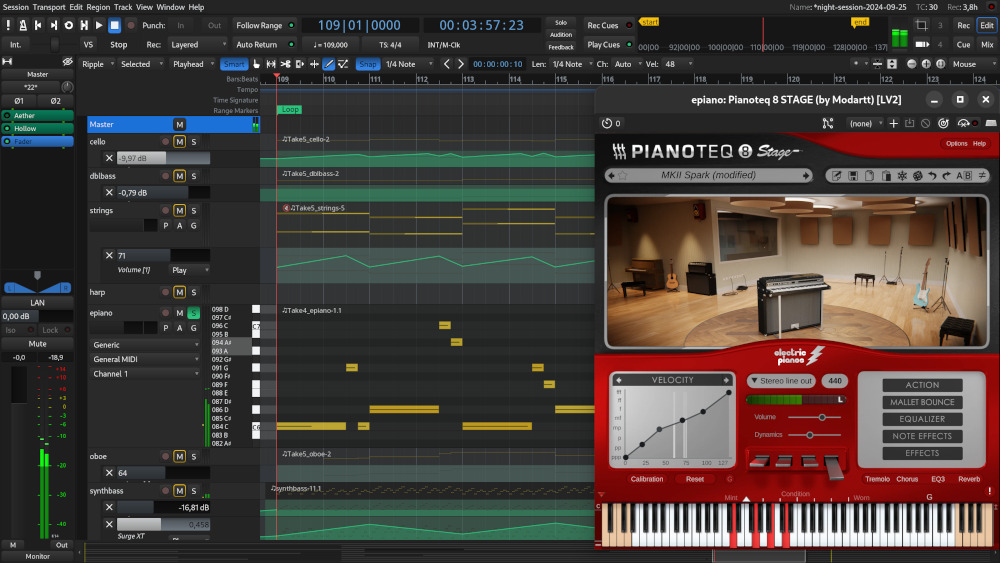This screenshot has height=563, width=1000.
Task: Open the Layered record mode dropdown
Action: 198,45
